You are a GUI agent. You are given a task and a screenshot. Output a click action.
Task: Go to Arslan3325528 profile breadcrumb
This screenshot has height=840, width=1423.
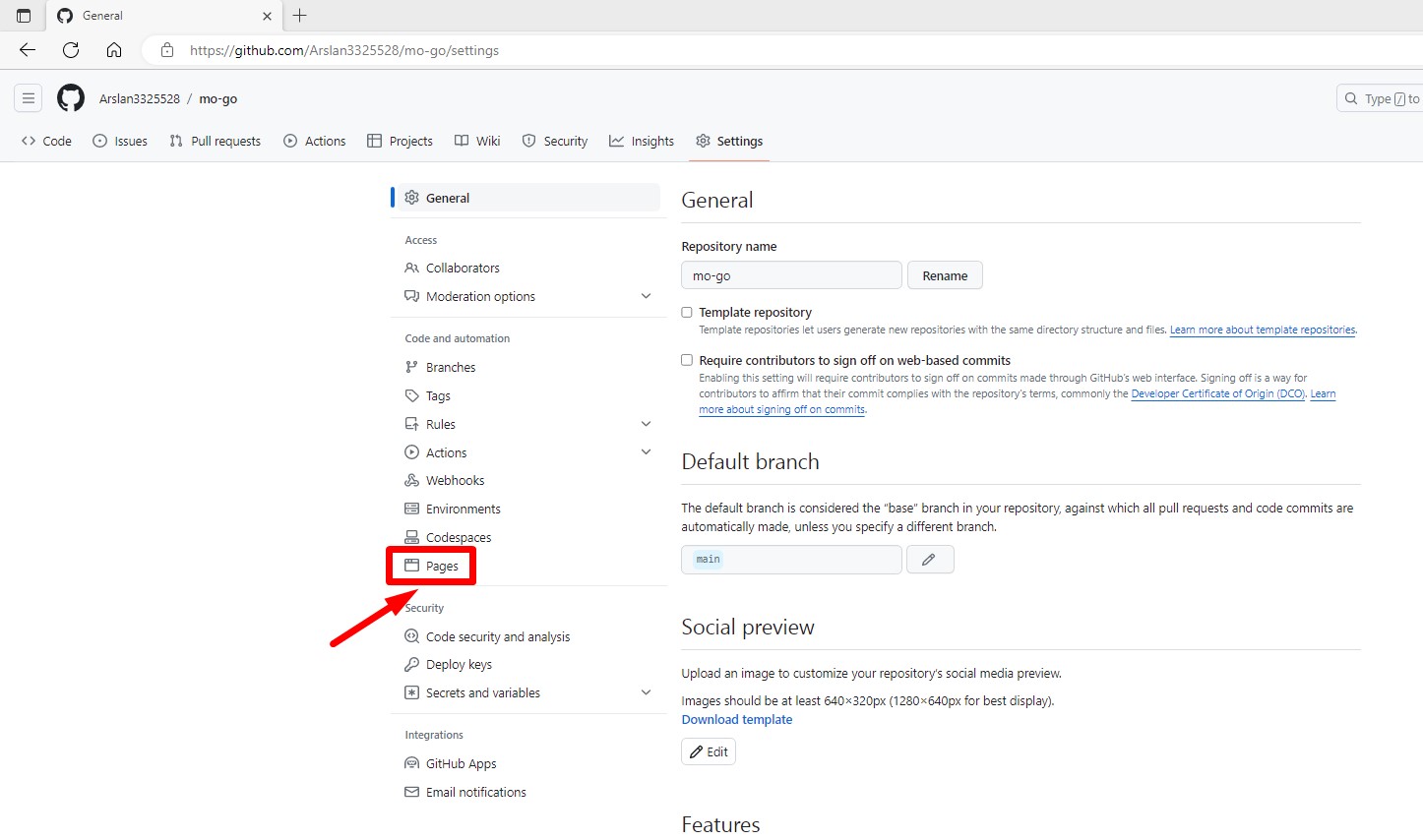pyautogui.click(x=140, y=98)
